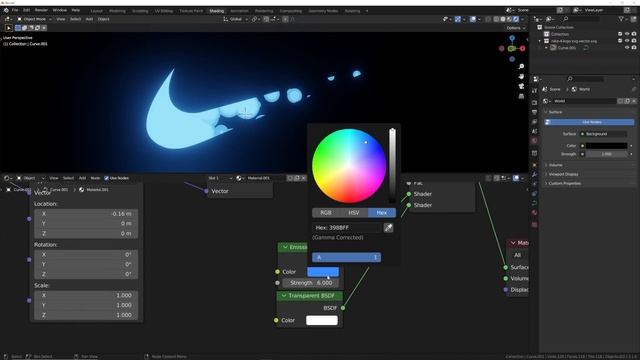Viewport: 640px width, 360px height.
Task: Open the Options dropdown in viewport
Action: point(516,28)
